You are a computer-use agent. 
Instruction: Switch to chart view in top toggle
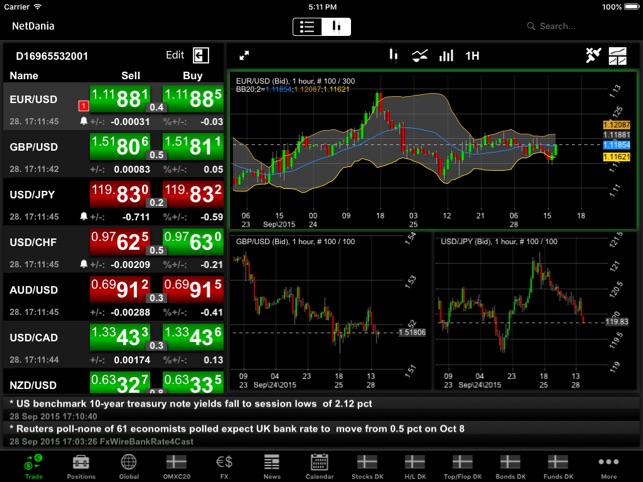337,26
